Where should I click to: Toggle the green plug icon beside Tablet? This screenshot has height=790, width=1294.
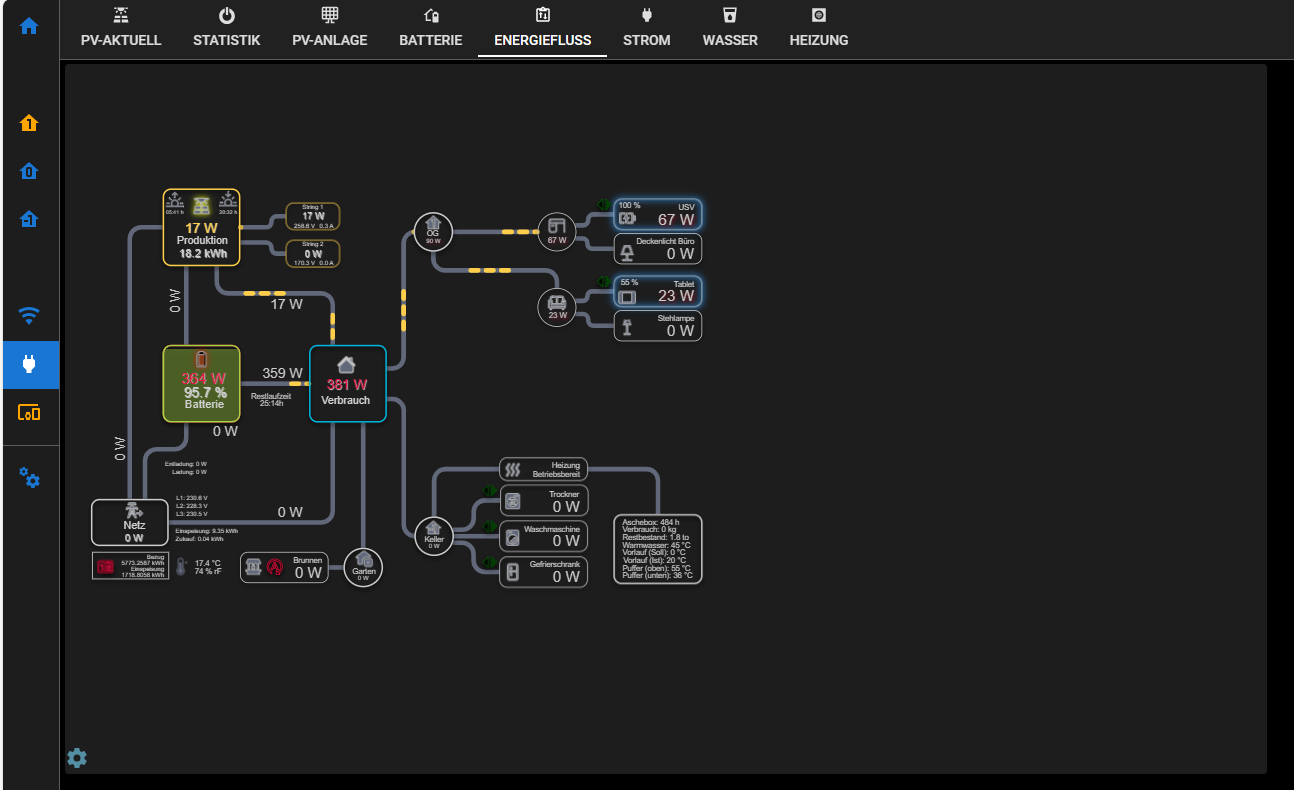click(603, 282)
